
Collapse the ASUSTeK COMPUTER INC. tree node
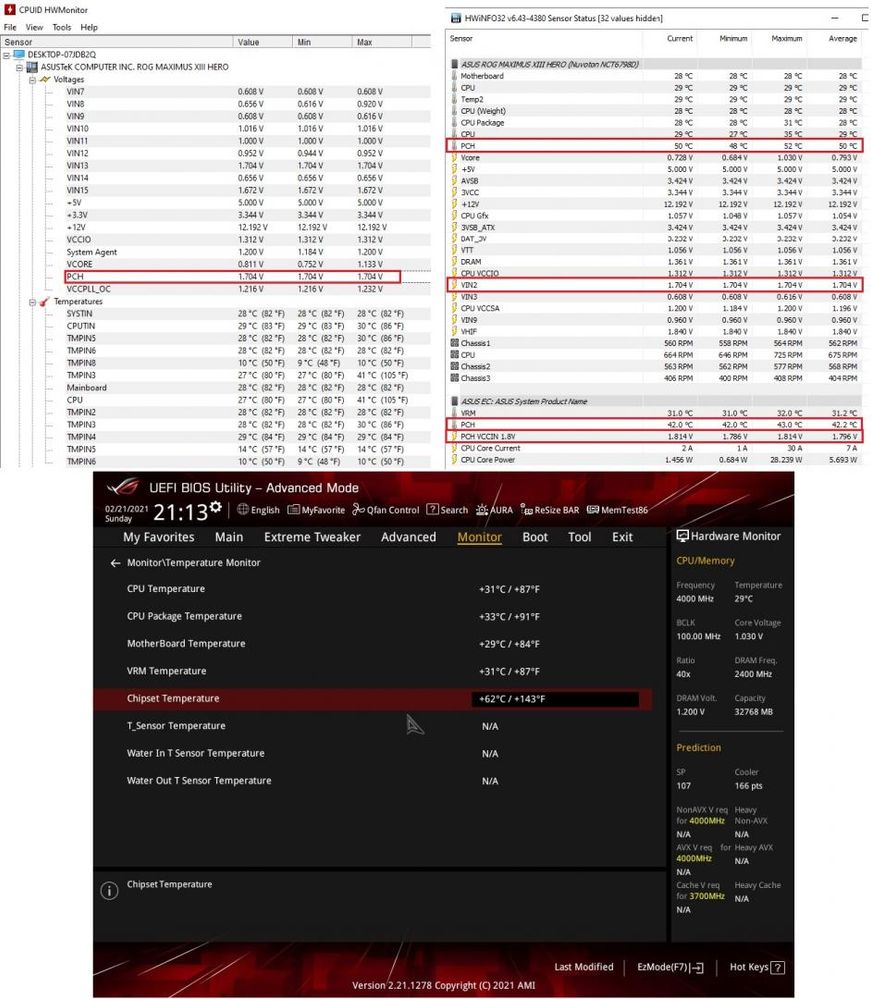(19, 67)
